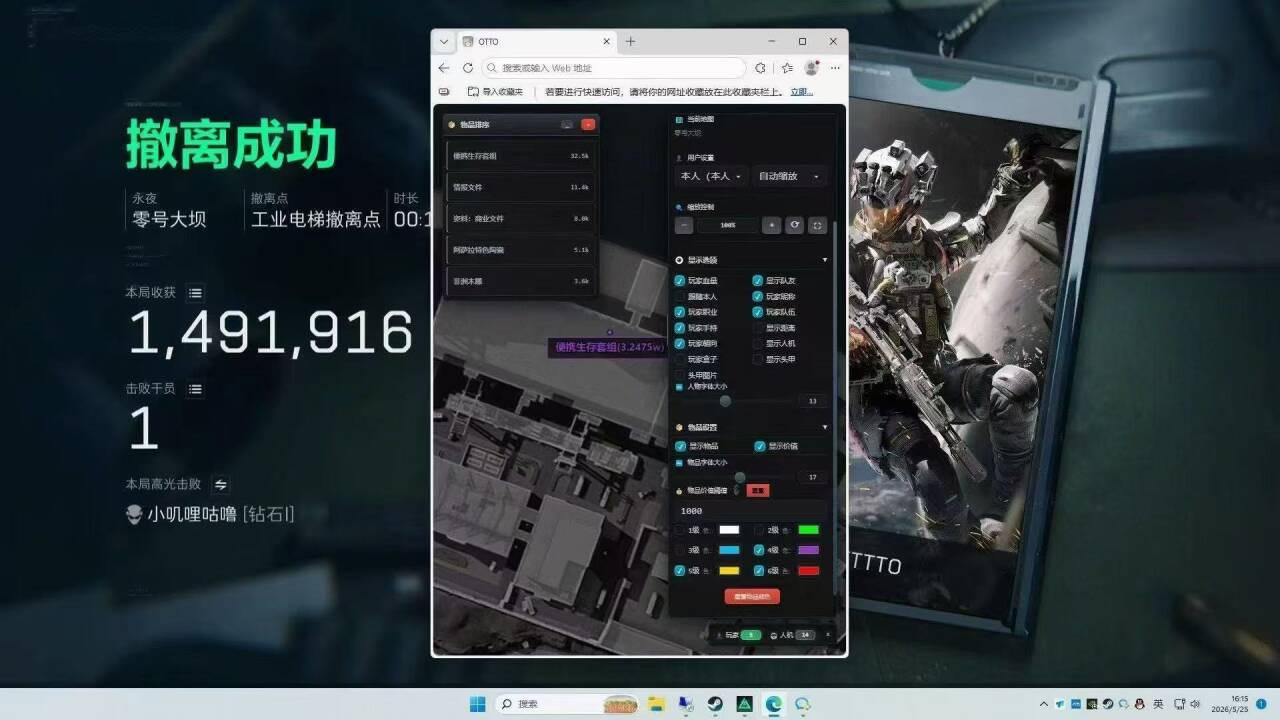Click the Windows taskbar search box
1280x720 pixels.
567,704
